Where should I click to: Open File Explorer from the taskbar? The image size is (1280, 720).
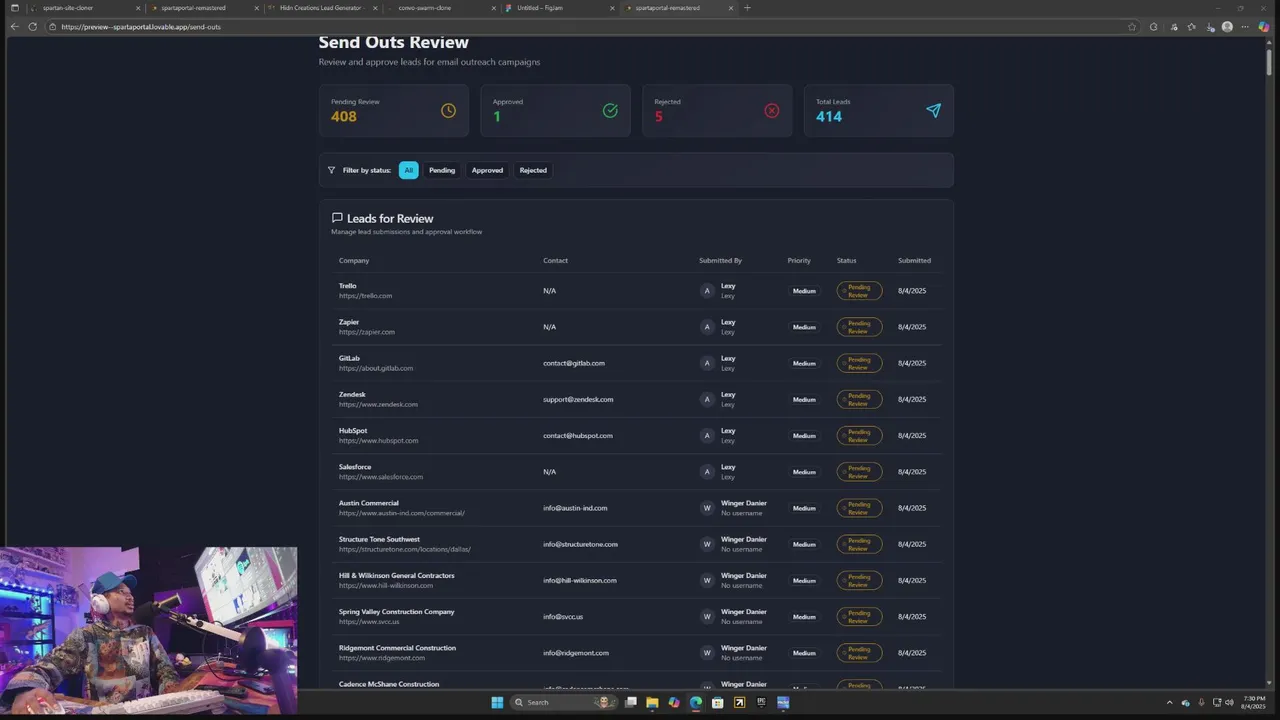652,702
